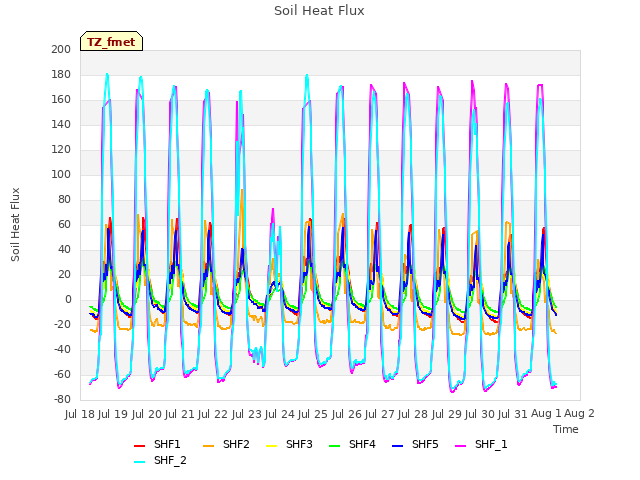Click the cyan SHF_2 legend swatch
The height and width of the screenshot is (480, 640).
[140, 462]
